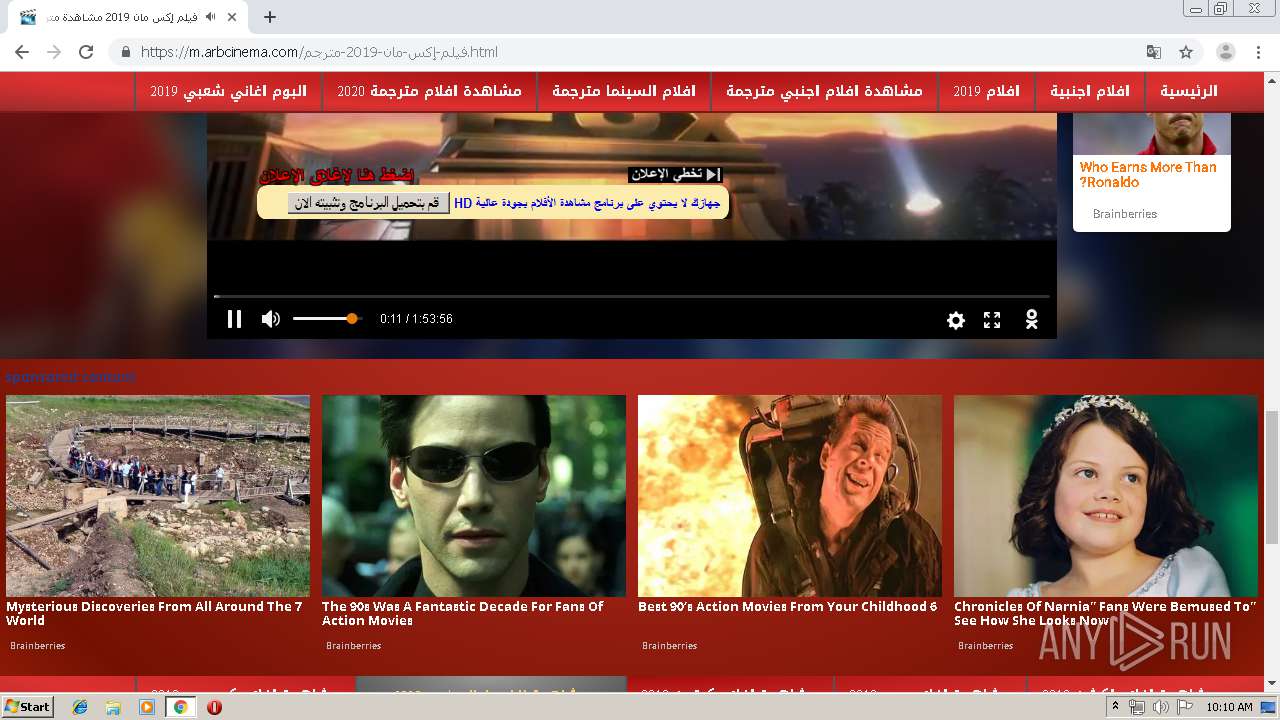Viewport: 1280px width, 720px height.
Task: Open Google Translate page icon
Action: (1154, 52)
